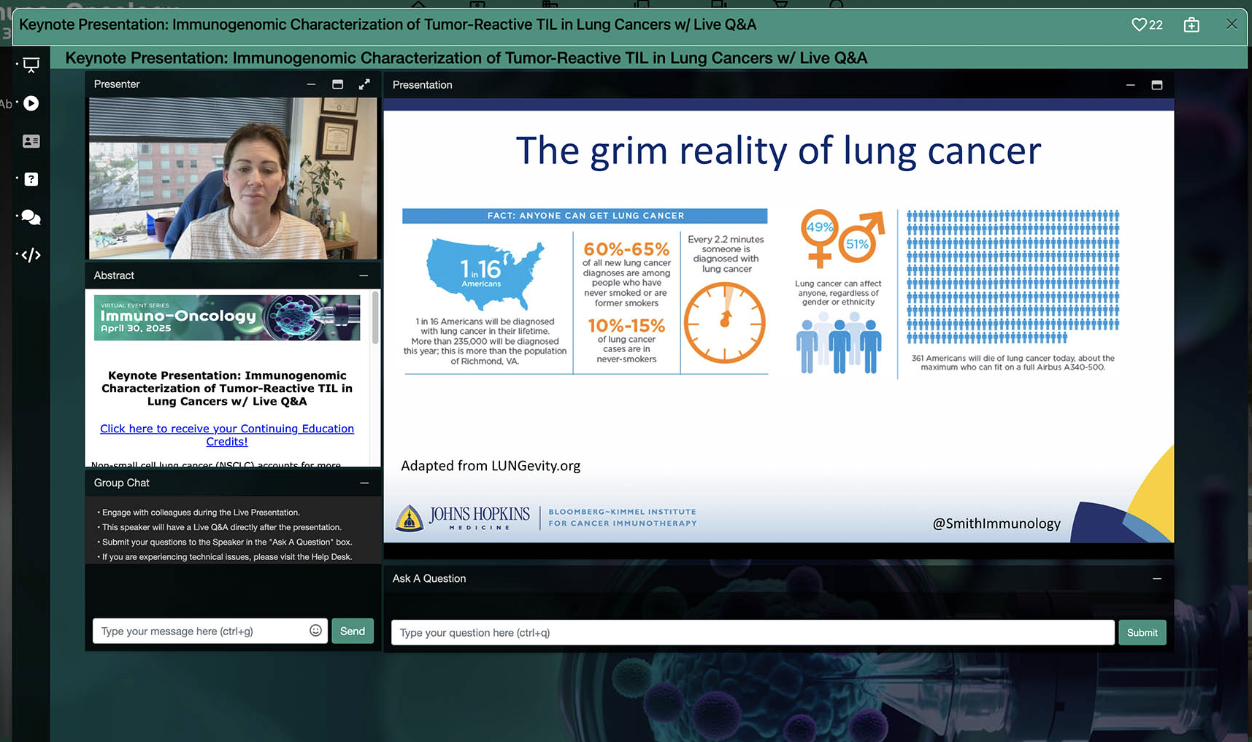Pop out the Presenter panel window

click(x=337, y=84)
